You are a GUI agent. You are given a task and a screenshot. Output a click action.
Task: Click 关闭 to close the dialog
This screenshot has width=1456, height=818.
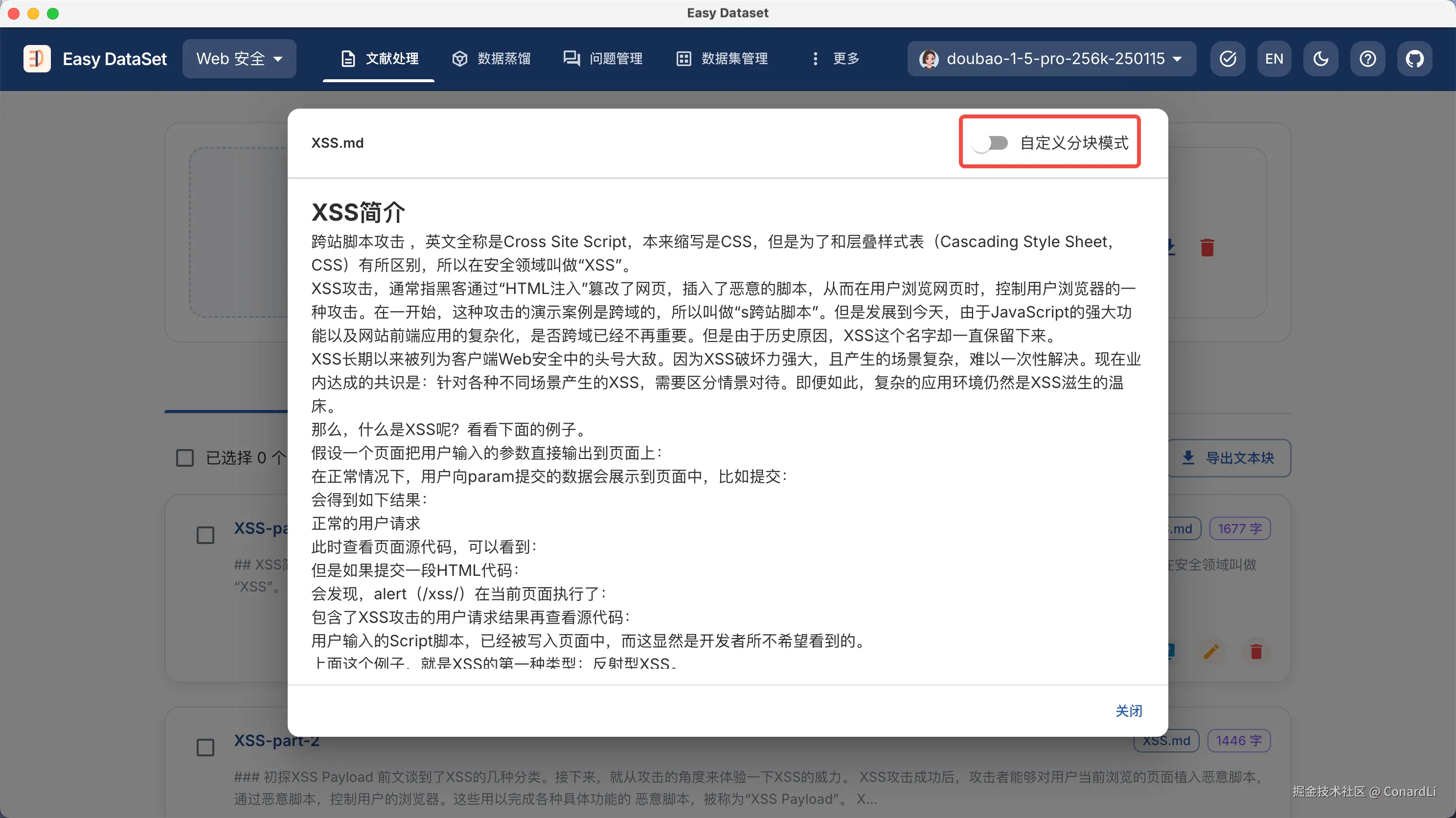pos(1128,710)
